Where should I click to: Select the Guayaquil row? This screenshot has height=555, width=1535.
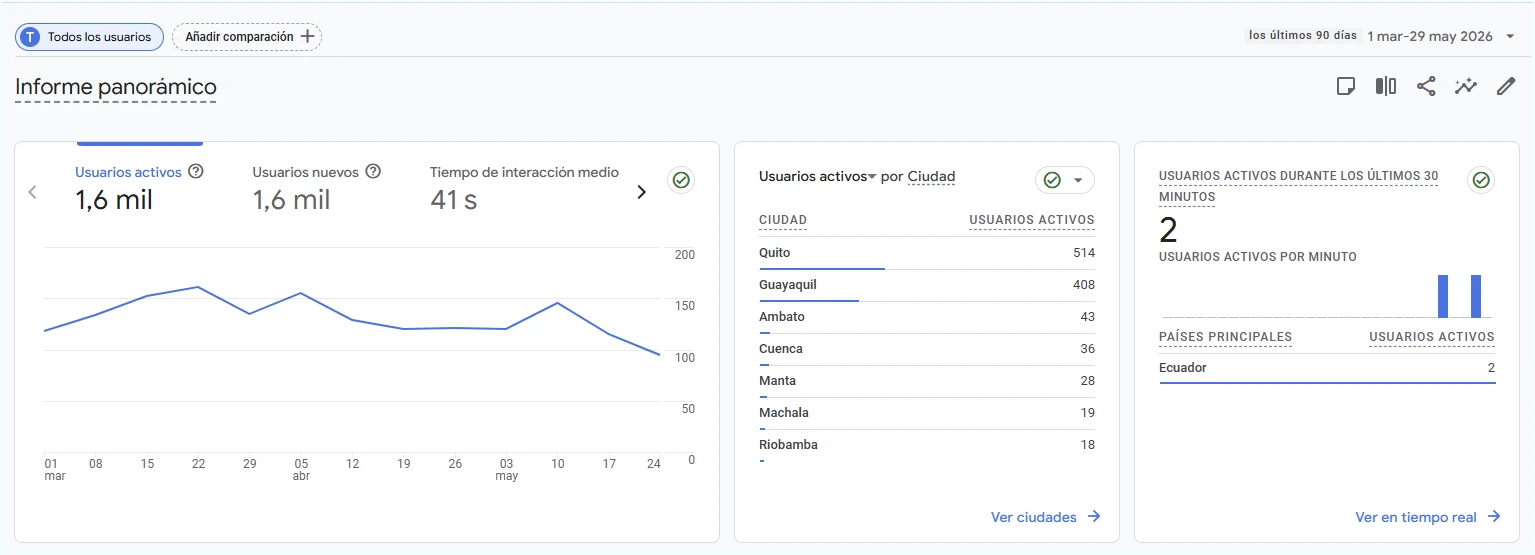[927, 286]
